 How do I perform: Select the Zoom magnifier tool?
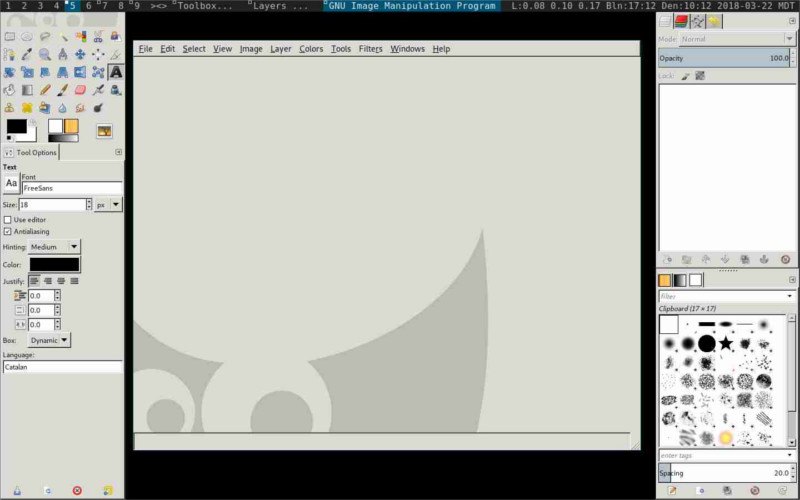(44, 54)
